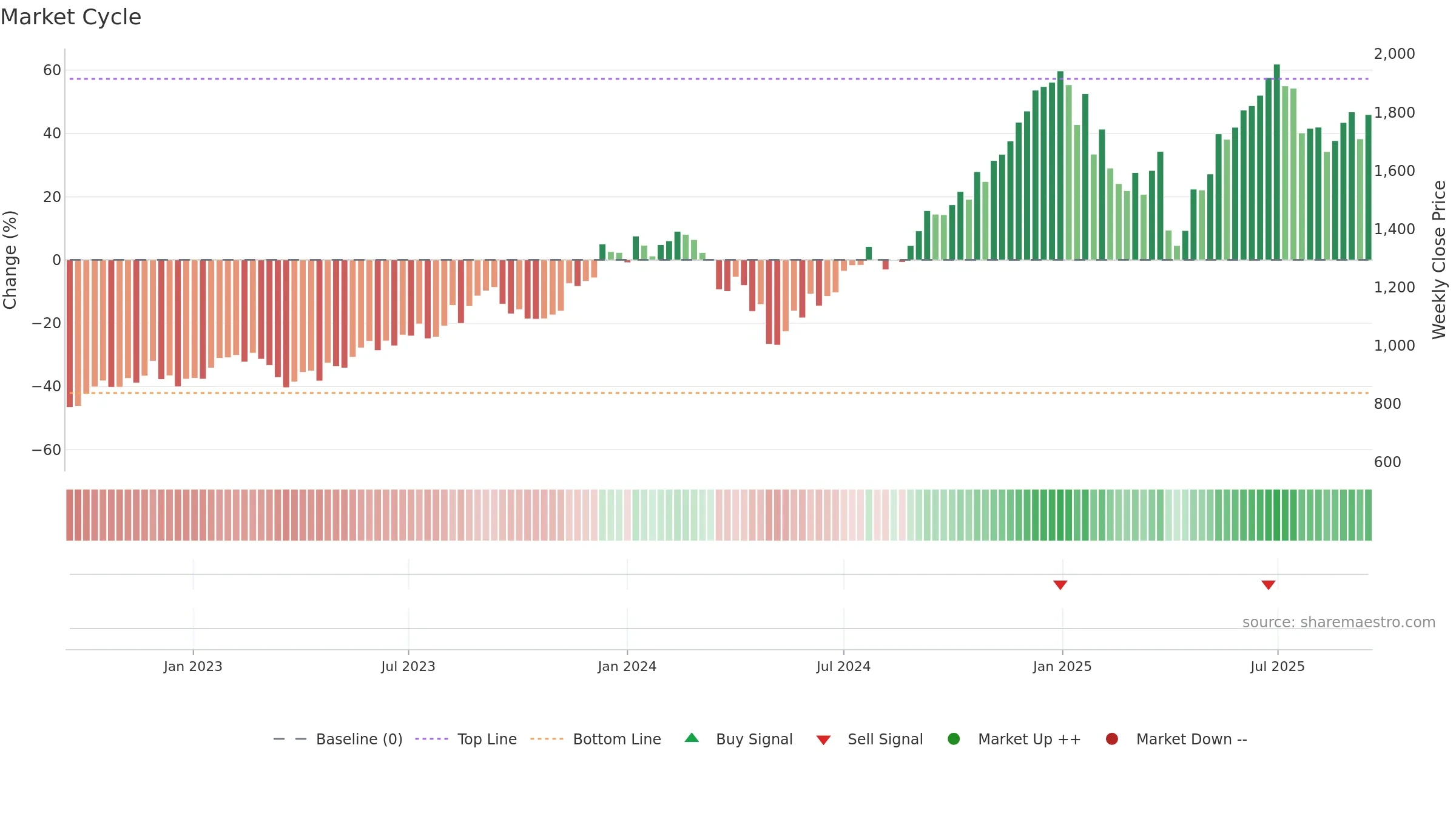Click the Jul 2024 axis label
The image size is (1456, 819).
(843, 667)
